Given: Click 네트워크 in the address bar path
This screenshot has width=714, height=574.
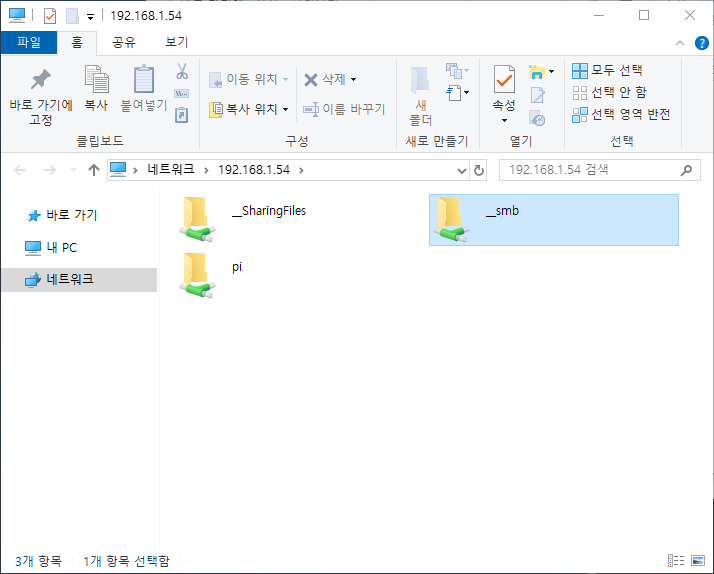Looking at the screenshot, I should tap(171, 170).
